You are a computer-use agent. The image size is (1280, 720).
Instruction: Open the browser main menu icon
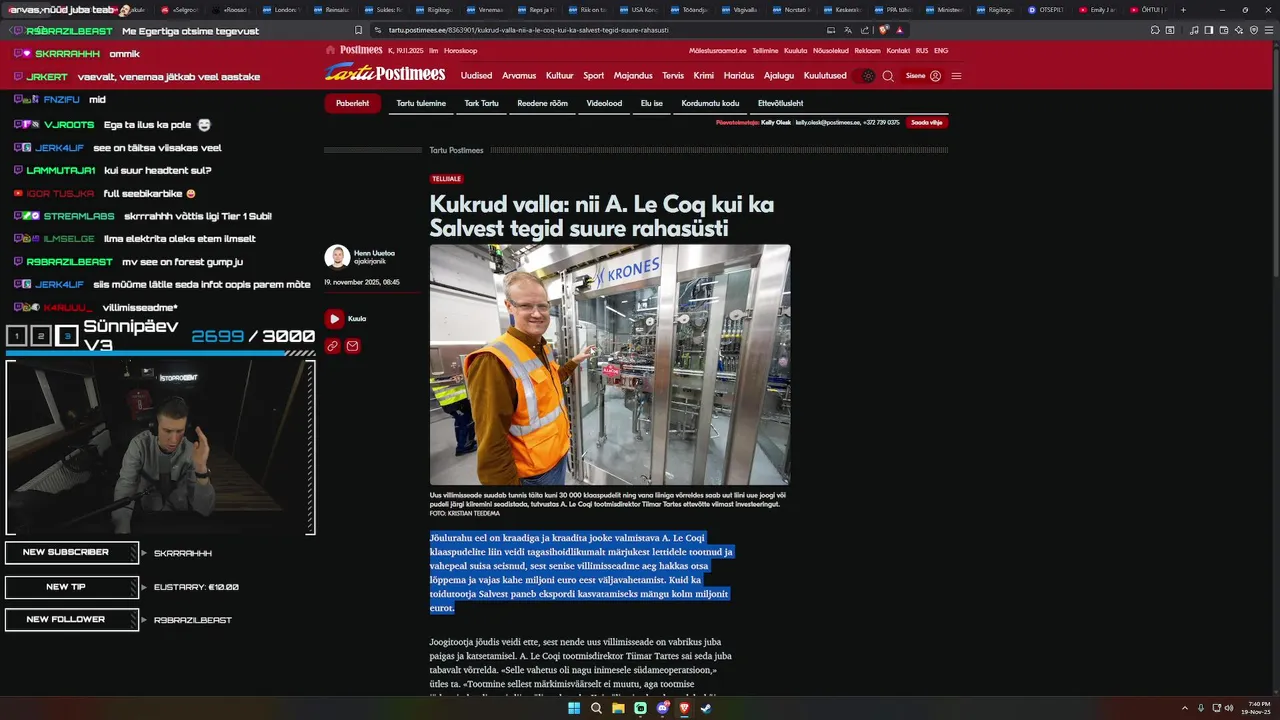pyautogui.click(x=1268, y=30)
